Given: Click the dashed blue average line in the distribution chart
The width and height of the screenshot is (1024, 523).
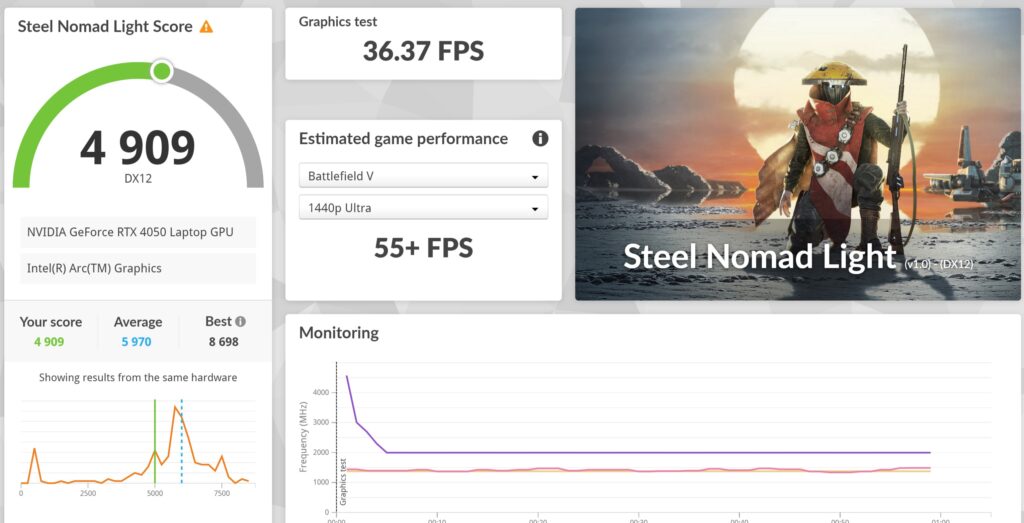Looking at the screenshot, I should 182,441.
